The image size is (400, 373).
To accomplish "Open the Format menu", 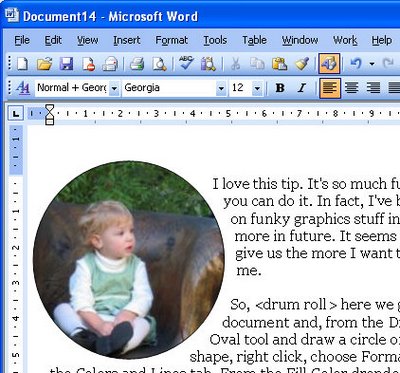I will [171, 40].
